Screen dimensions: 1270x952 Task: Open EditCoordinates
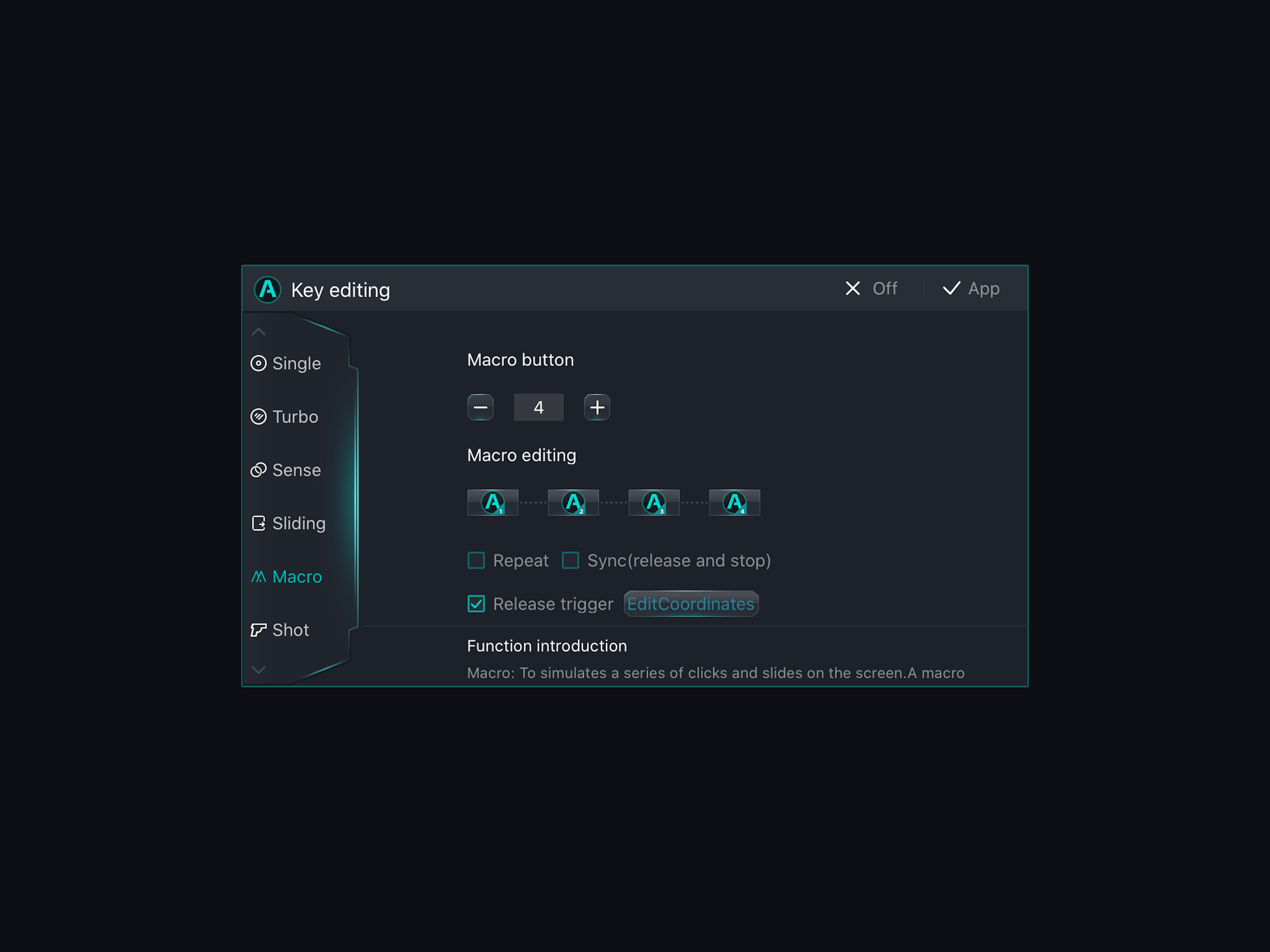[x=691, y=603]
